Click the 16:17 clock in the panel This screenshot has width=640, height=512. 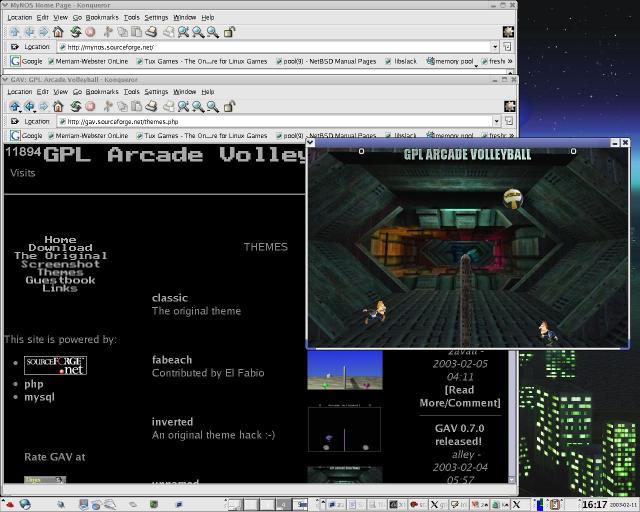594,505
